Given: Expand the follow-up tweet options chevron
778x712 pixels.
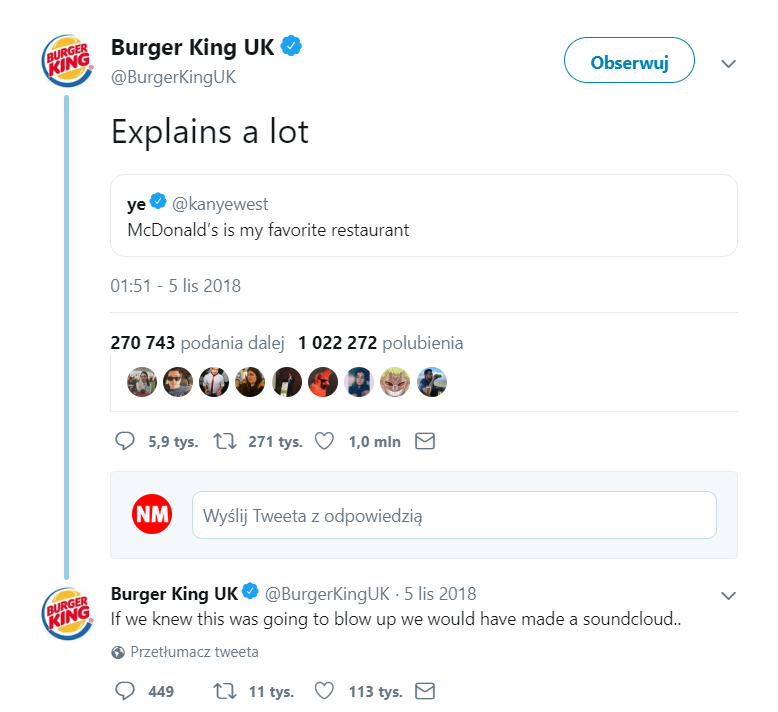Looking at the screenshot, I should click(x=729, y=595).
